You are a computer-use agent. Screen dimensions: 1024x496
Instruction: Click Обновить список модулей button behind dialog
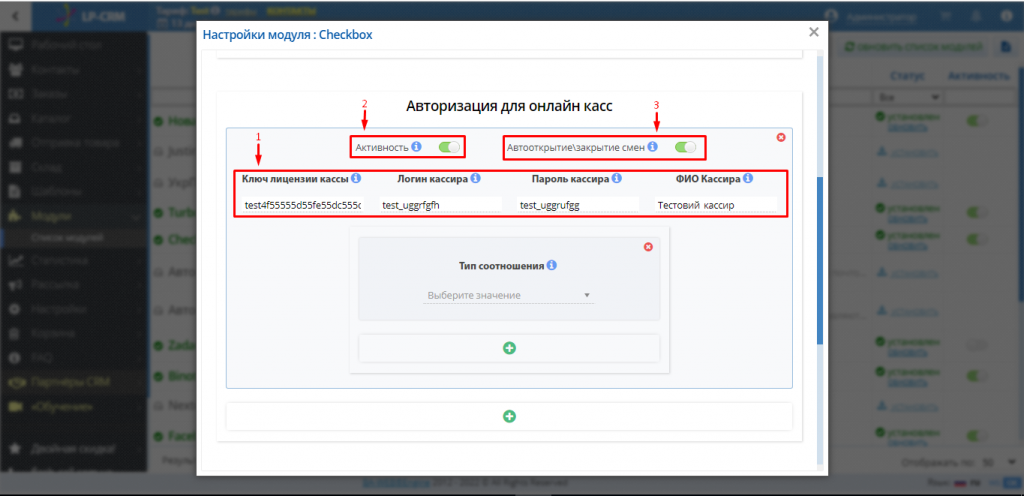coord(913,47)
